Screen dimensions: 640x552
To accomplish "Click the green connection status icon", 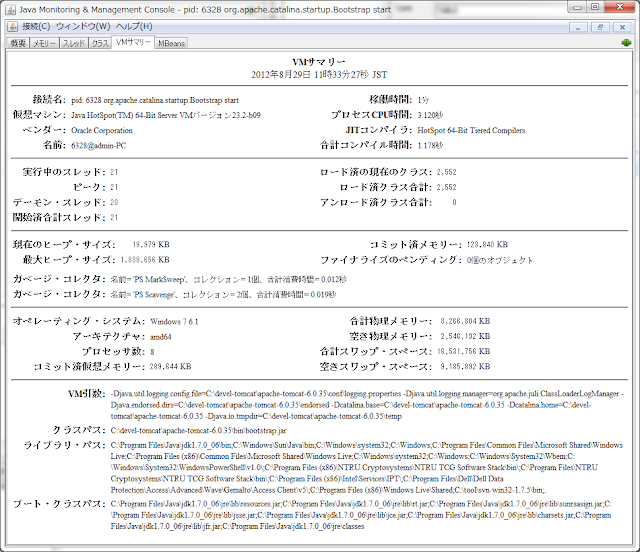I will tap(626, 42).
